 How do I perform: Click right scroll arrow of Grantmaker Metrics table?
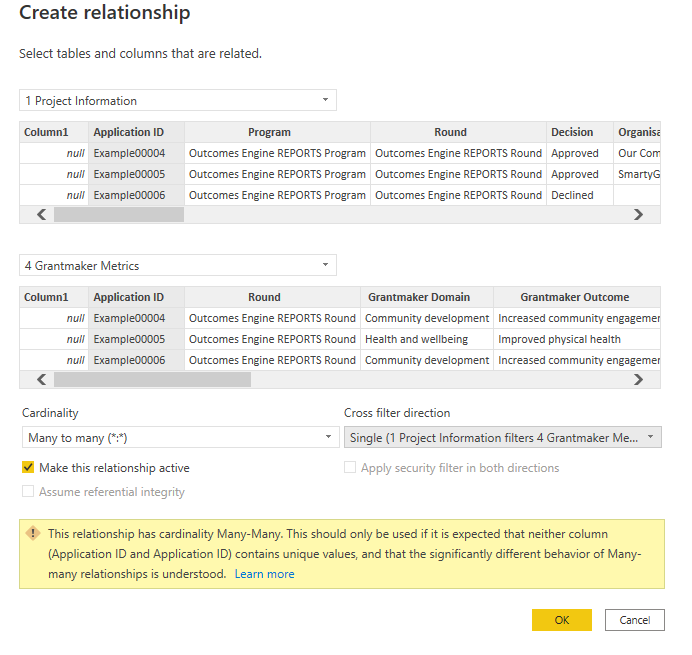(x=639, y=379)
